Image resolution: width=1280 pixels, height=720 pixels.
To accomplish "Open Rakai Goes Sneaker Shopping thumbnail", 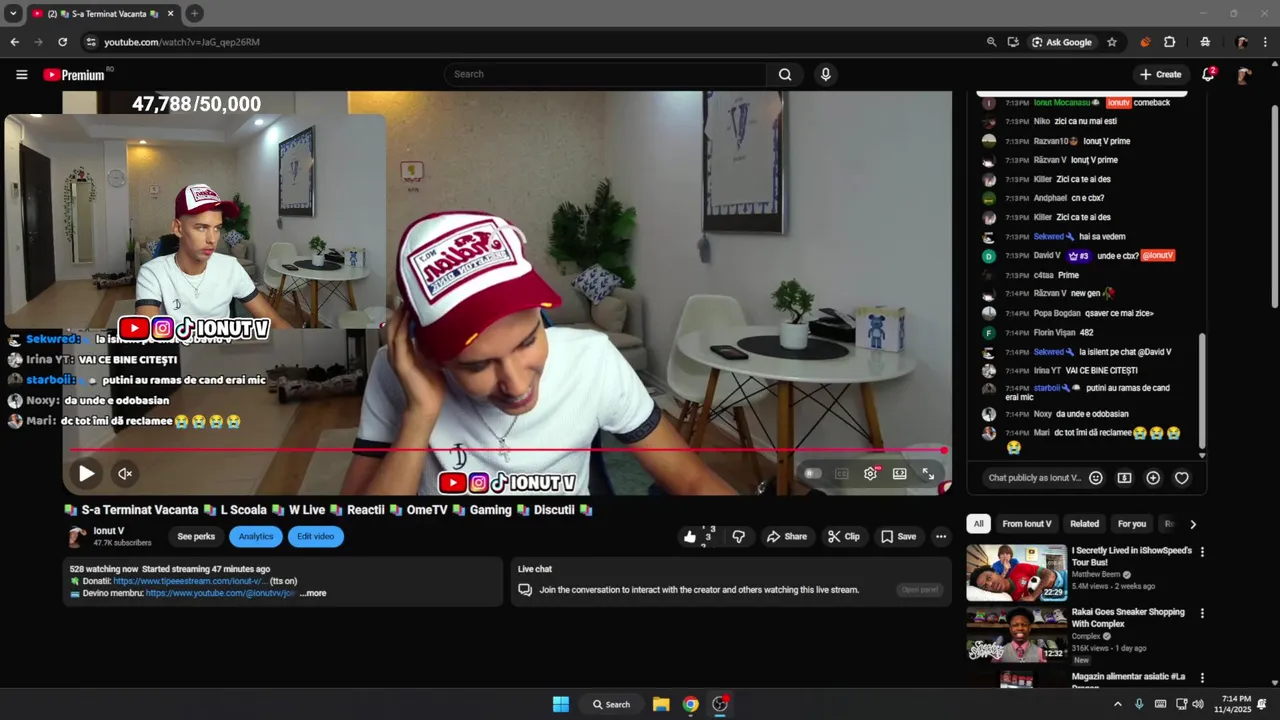I will [x=1016, y=634].
